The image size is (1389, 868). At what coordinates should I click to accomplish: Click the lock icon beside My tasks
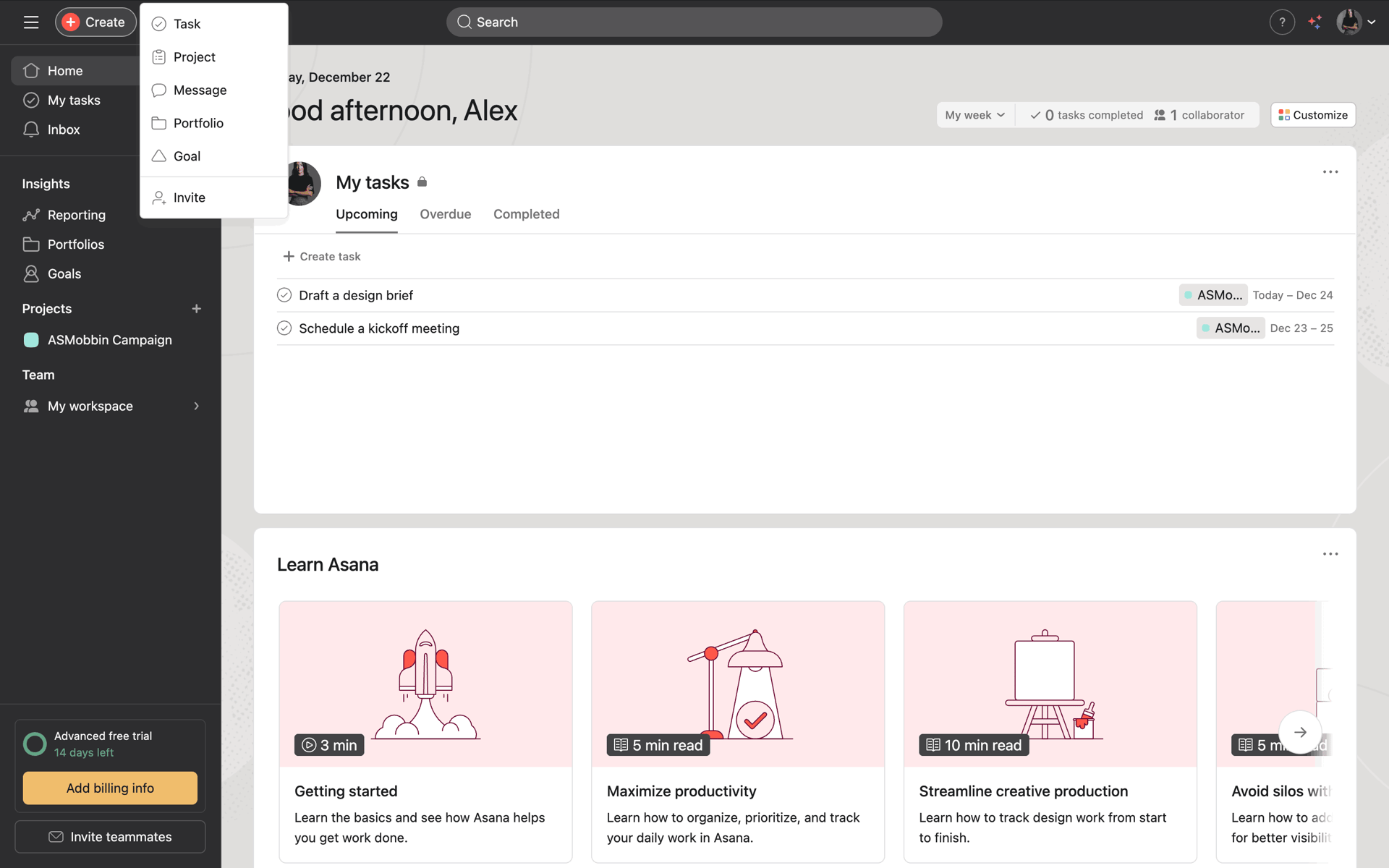coord(422,182)
